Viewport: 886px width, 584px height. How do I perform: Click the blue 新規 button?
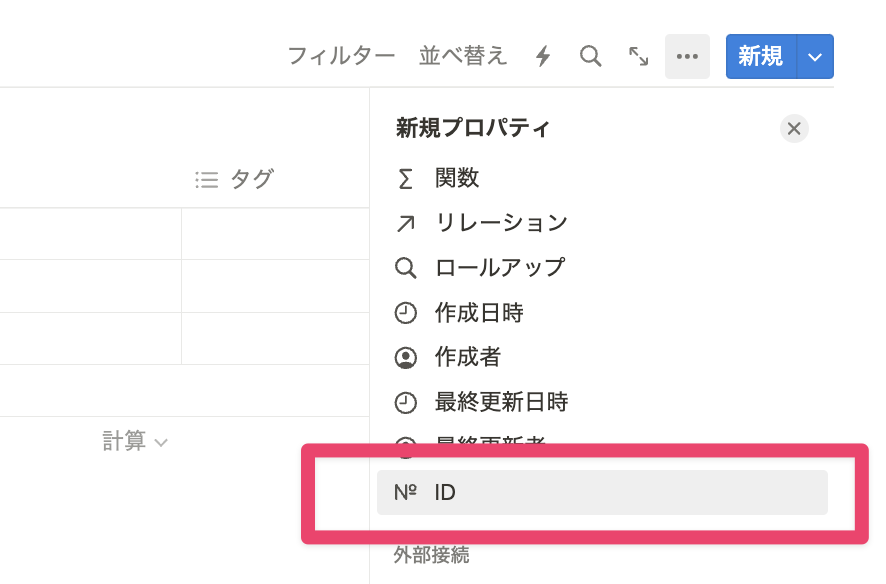click(761, 56)
